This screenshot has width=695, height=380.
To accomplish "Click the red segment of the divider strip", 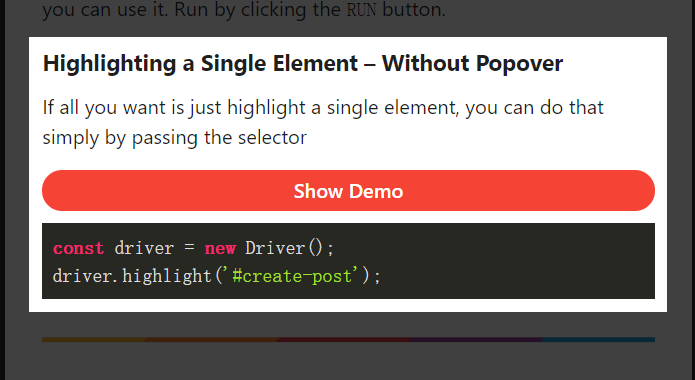I will 344,340.
